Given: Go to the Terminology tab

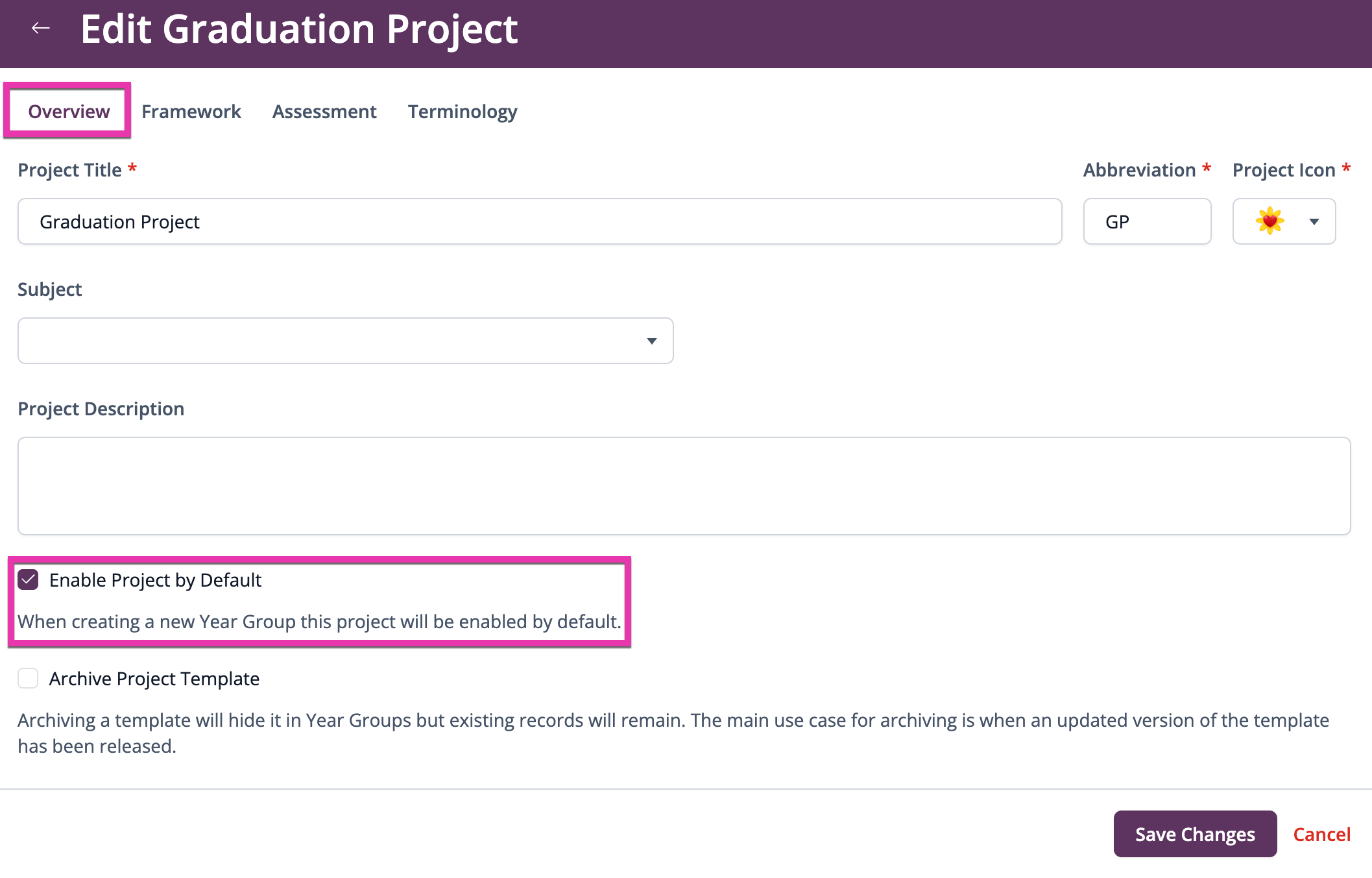Looking at the screenshot, I should 463,112.
